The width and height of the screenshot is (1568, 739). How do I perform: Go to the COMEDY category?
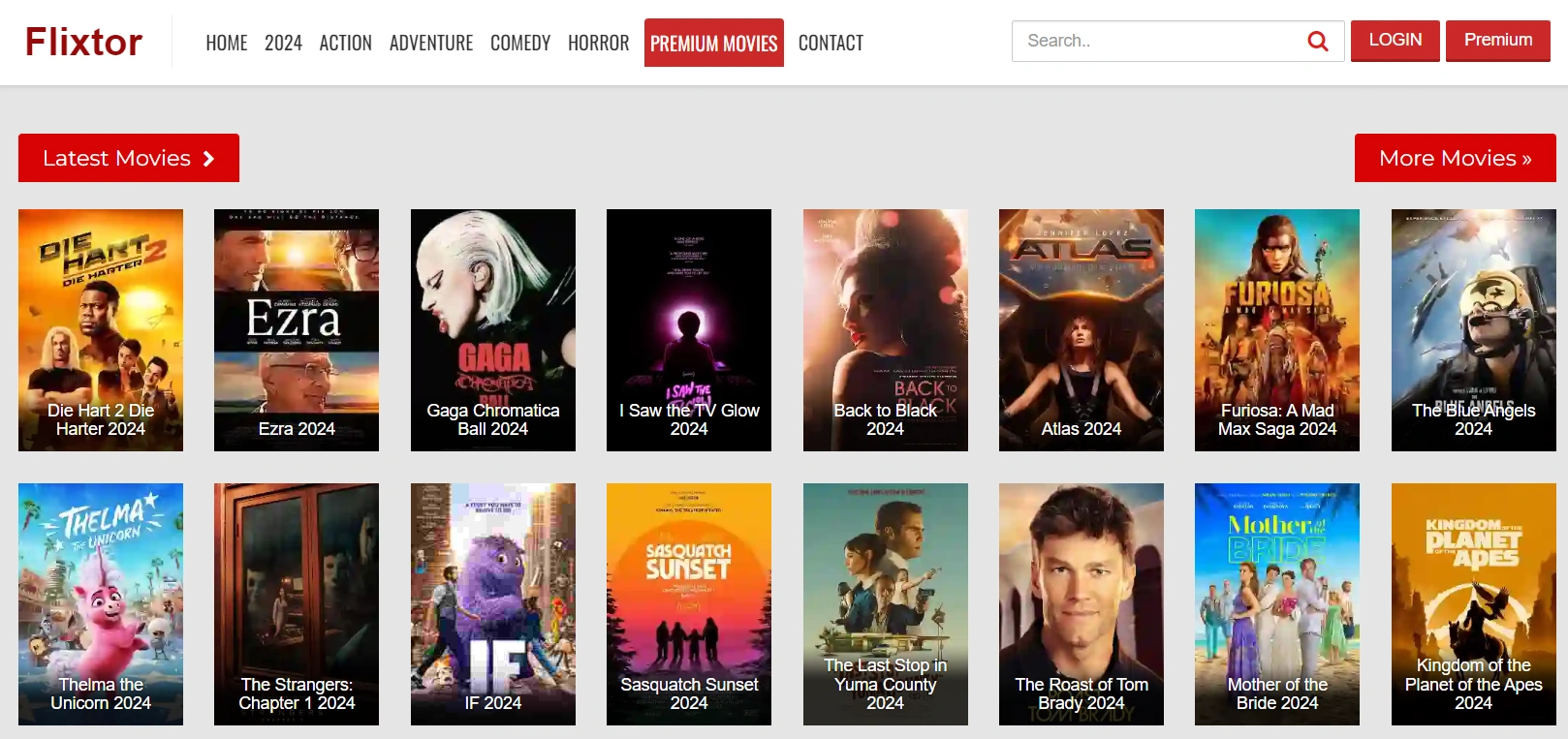click(x=520, y=43)
